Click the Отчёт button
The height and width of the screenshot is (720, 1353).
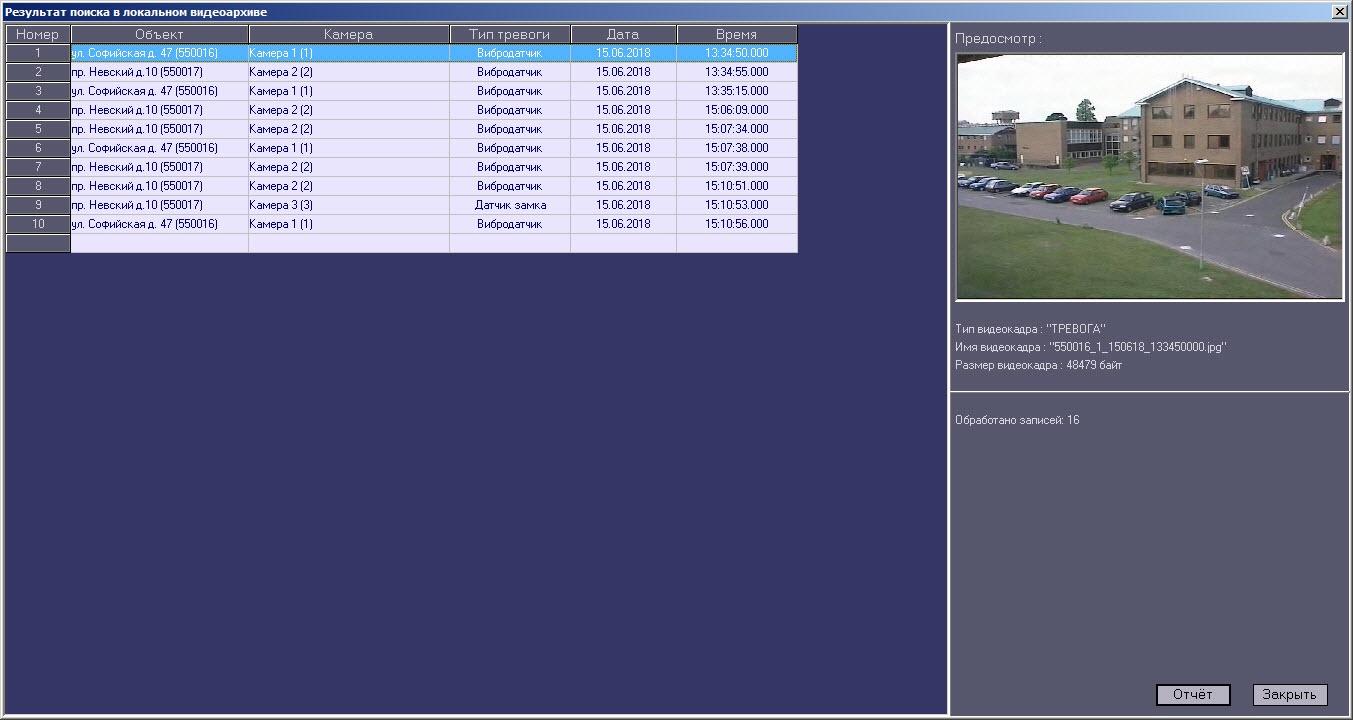[x=1192, y=695]
